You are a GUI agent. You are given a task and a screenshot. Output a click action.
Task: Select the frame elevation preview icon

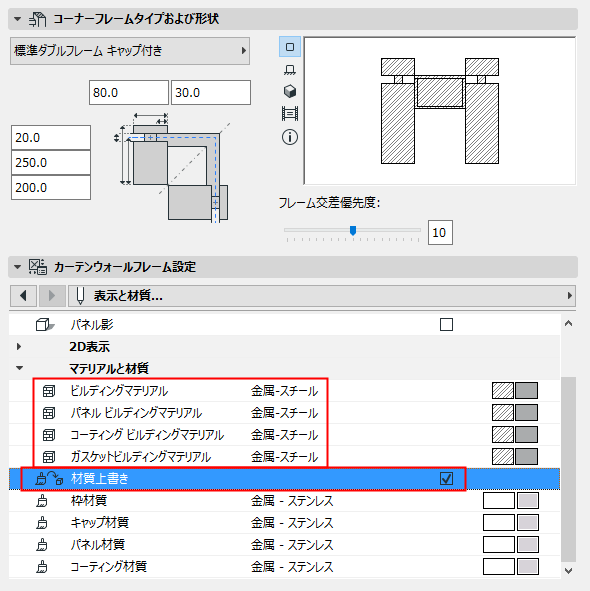tap(290, 113)
